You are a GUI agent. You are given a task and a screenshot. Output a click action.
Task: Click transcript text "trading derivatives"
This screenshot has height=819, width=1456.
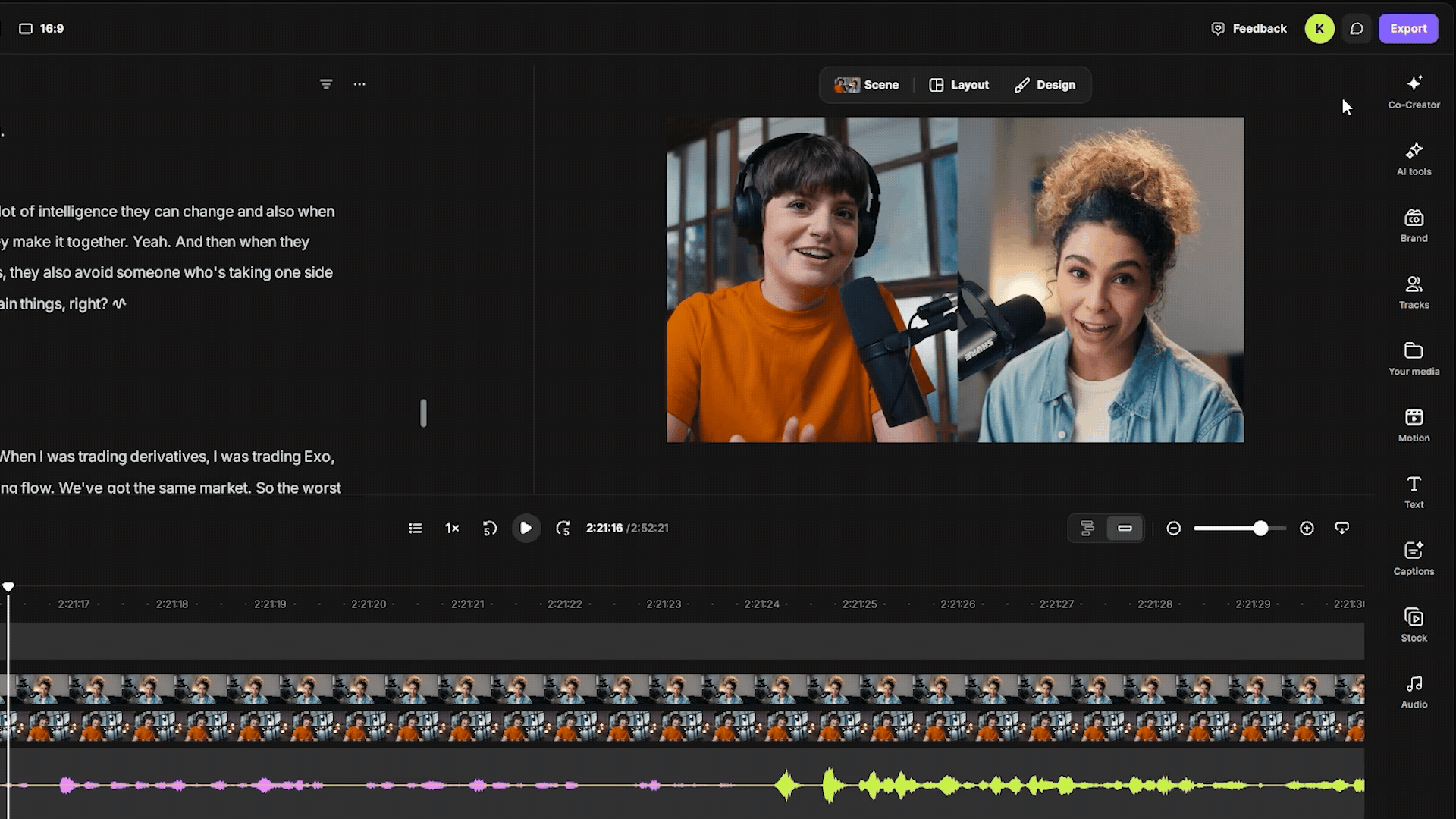coord(143,457)
